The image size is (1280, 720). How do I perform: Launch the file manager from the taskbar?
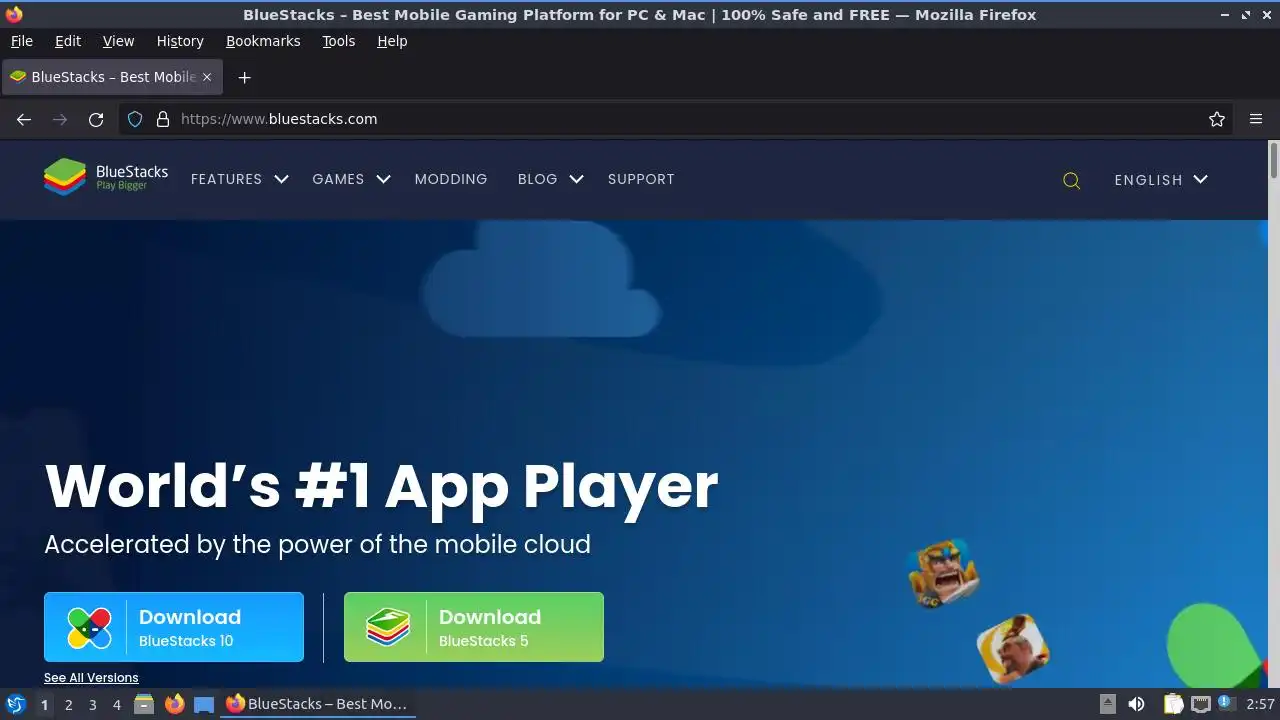(144, 704)
